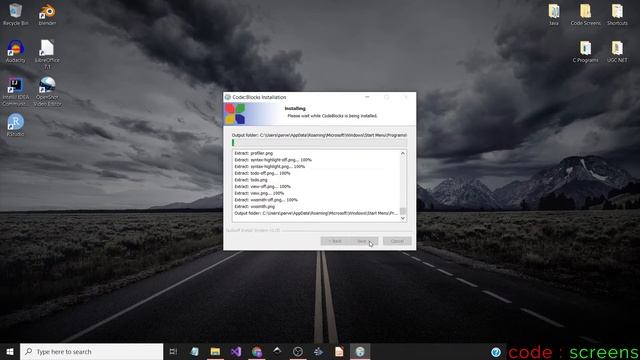This screenshot has height=360, width=640.
Task: Open the UGC NET desktop folder
Action: tap(617, 51)
